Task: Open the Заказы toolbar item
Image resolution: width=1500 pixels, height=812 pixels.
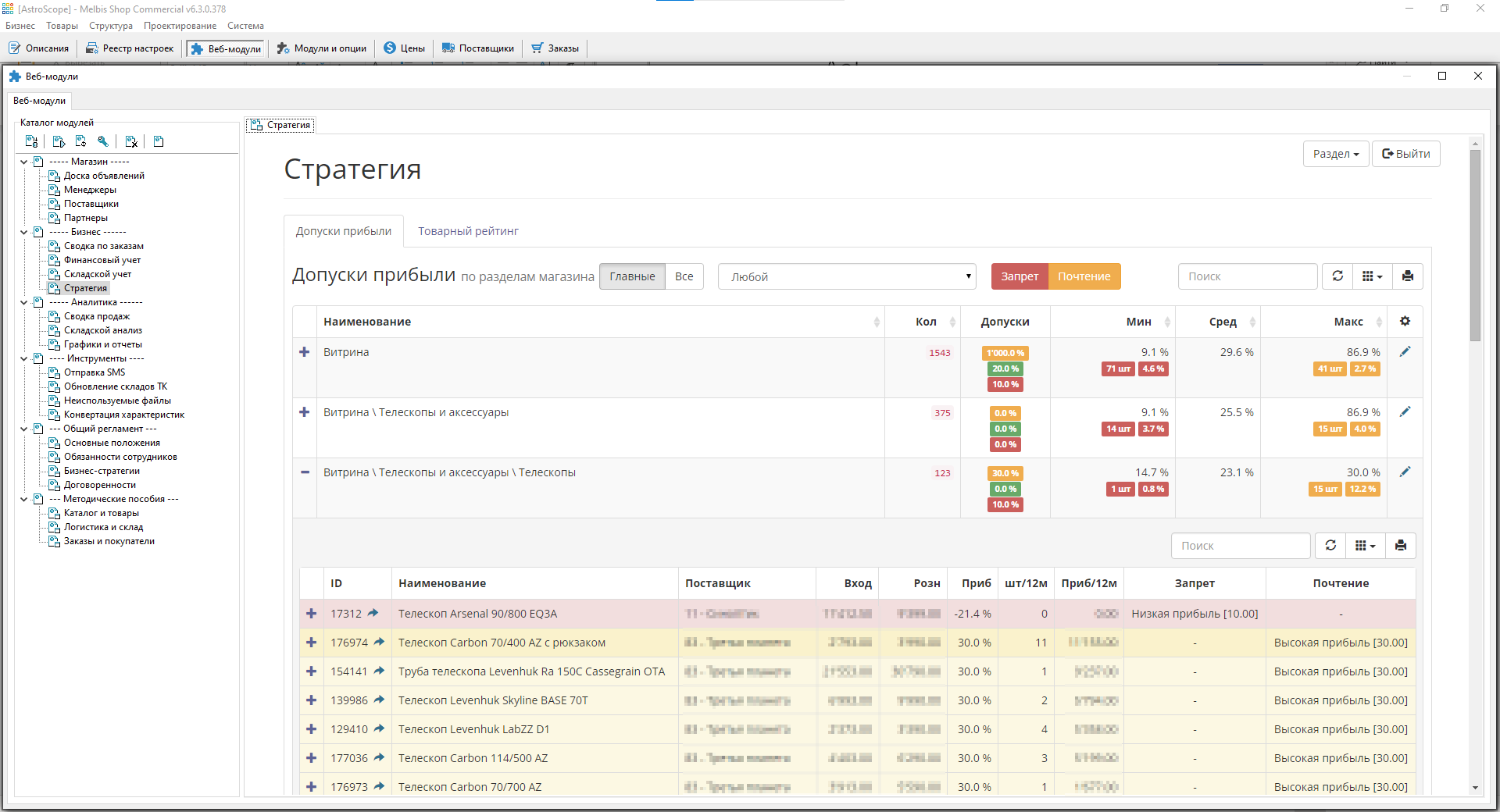Action: point(555,48)
